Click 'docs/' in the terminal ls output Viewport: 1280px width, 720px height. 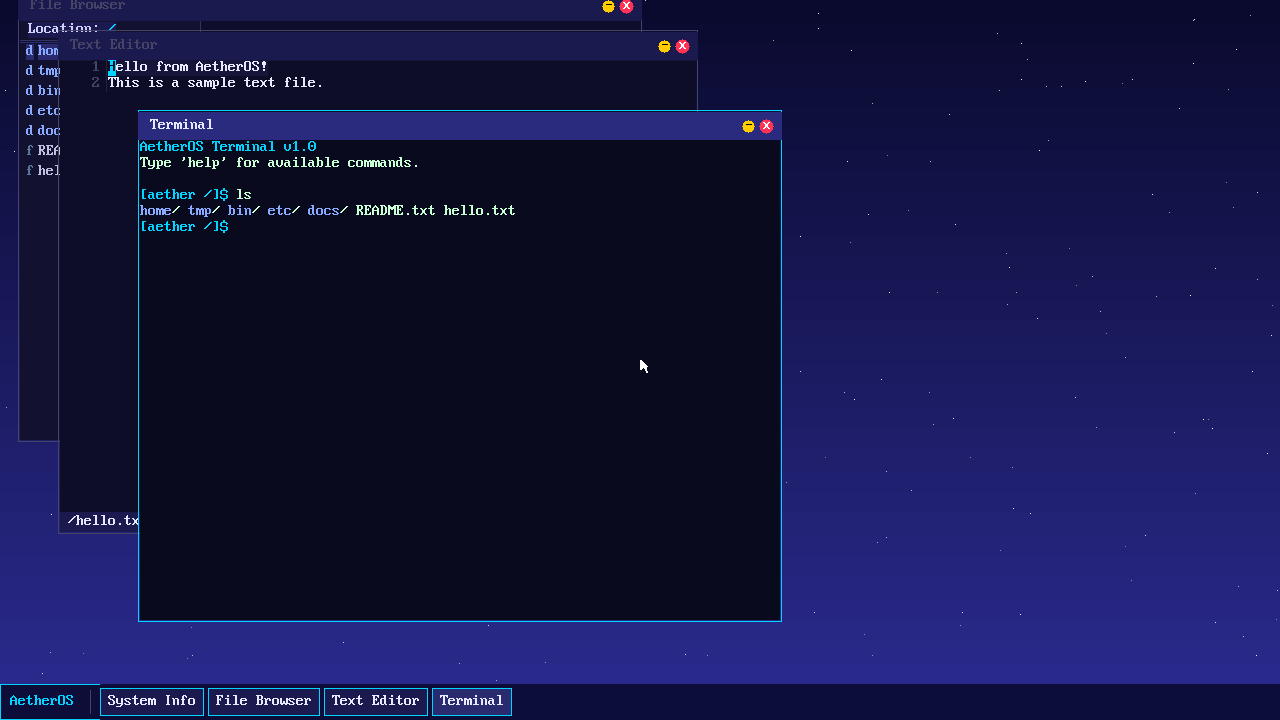328,211
